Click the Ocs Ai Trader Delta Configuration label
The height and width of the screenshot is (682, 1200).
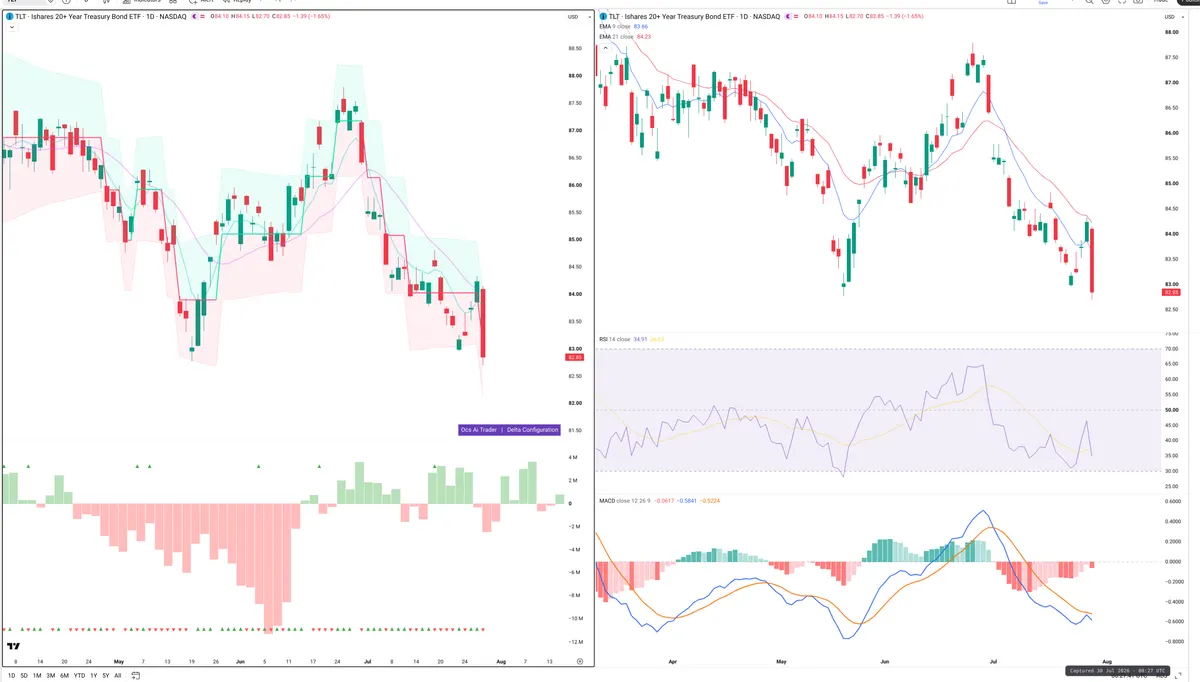[509, 429]
